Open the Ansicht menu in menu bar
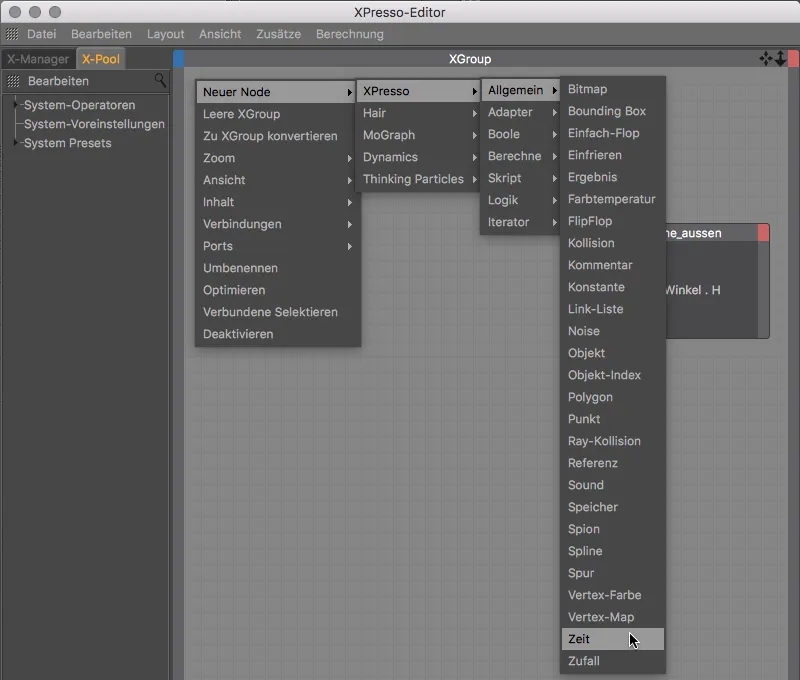The height and width of the screenshot is (680, 800). (x=220, y=34)
